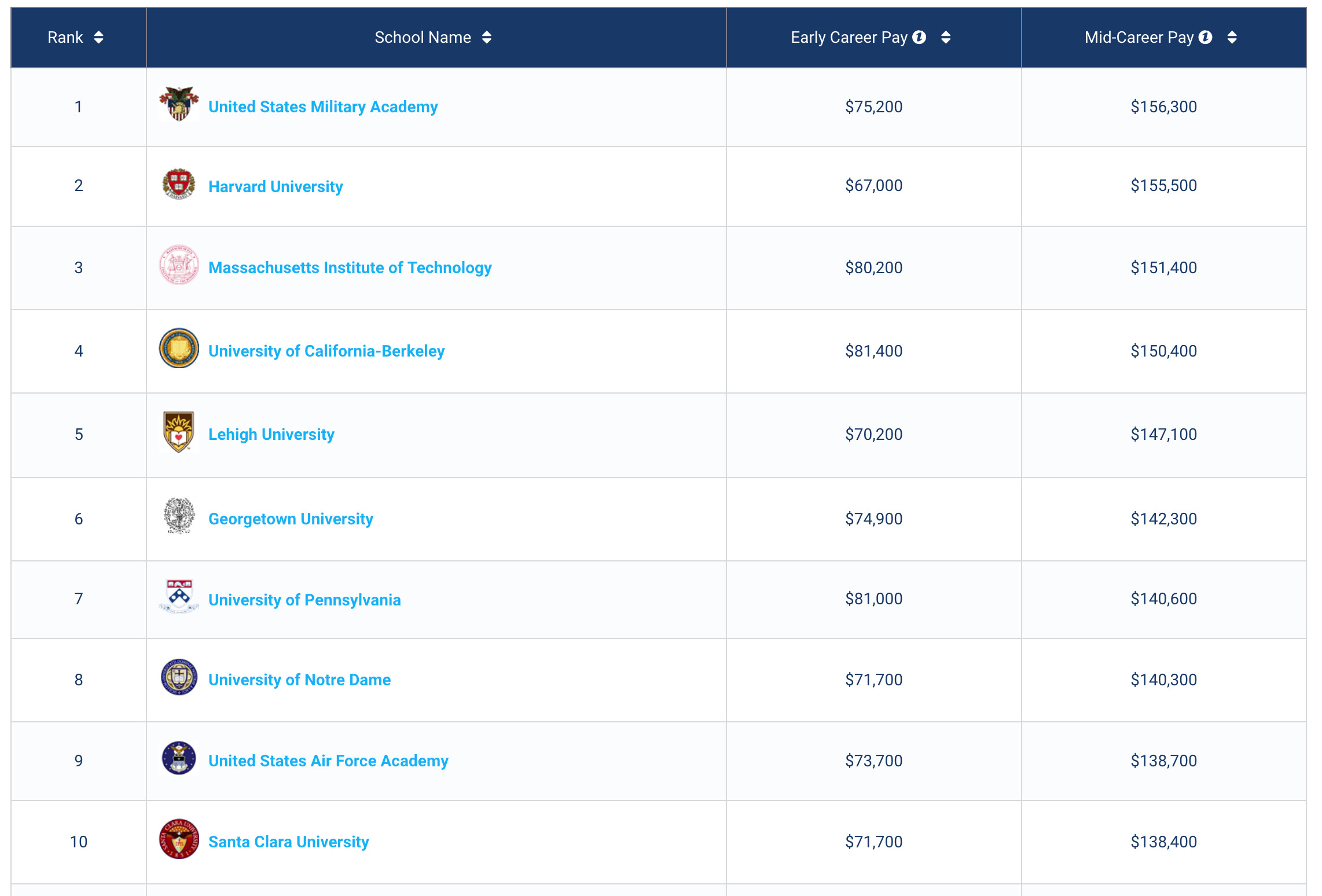Select mid-career pay $140,300

pos(1163,680)
